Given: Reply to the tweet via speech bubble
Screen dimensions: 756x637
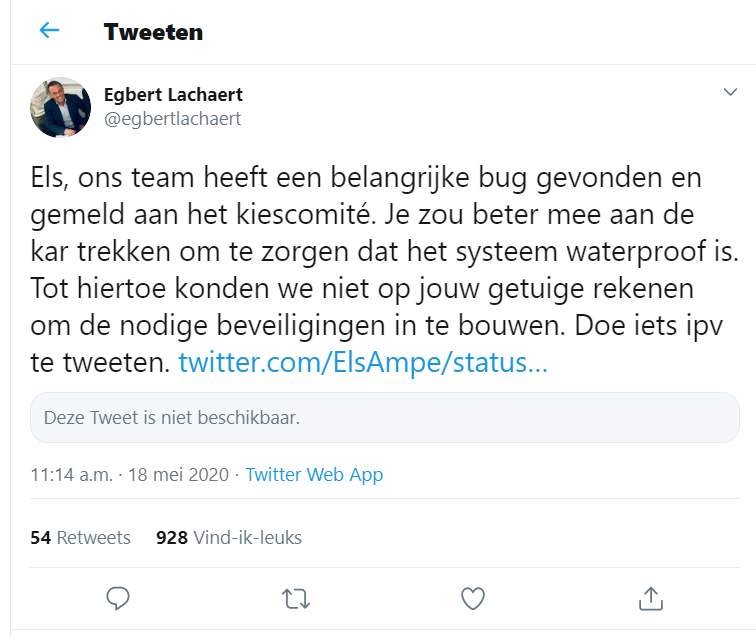Looking at the screenshot, I should point(118,598).
